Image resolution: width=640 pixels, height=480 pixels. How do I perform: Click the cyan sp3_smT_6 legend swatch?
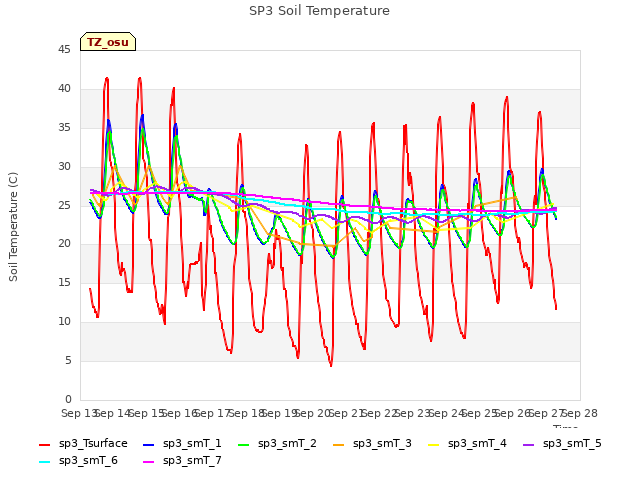coord(44,462)
